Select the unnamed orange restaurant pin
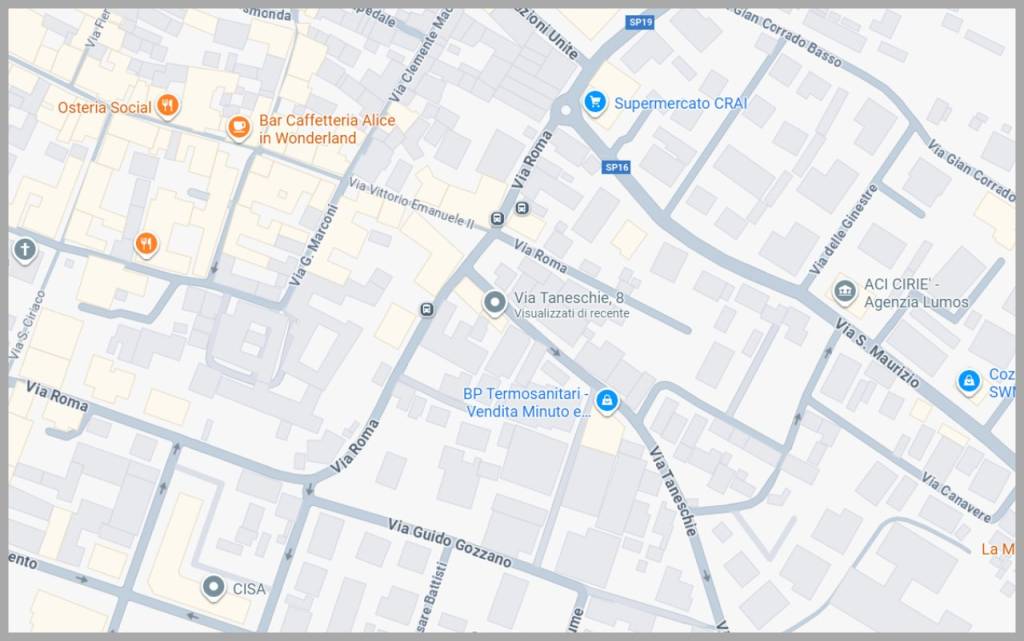 pos(146,244)
